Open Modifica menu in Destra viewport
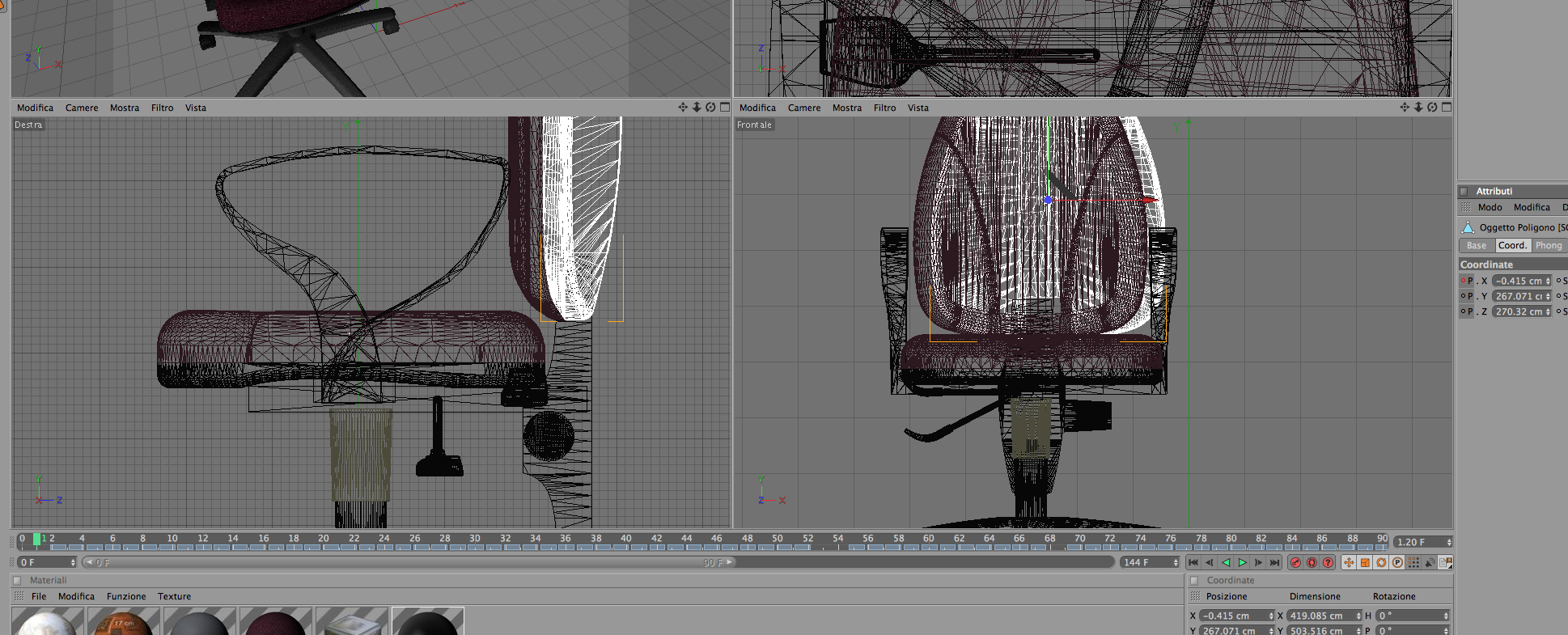The width and height of the screenshot is (1568, 635). click(35, 108)
